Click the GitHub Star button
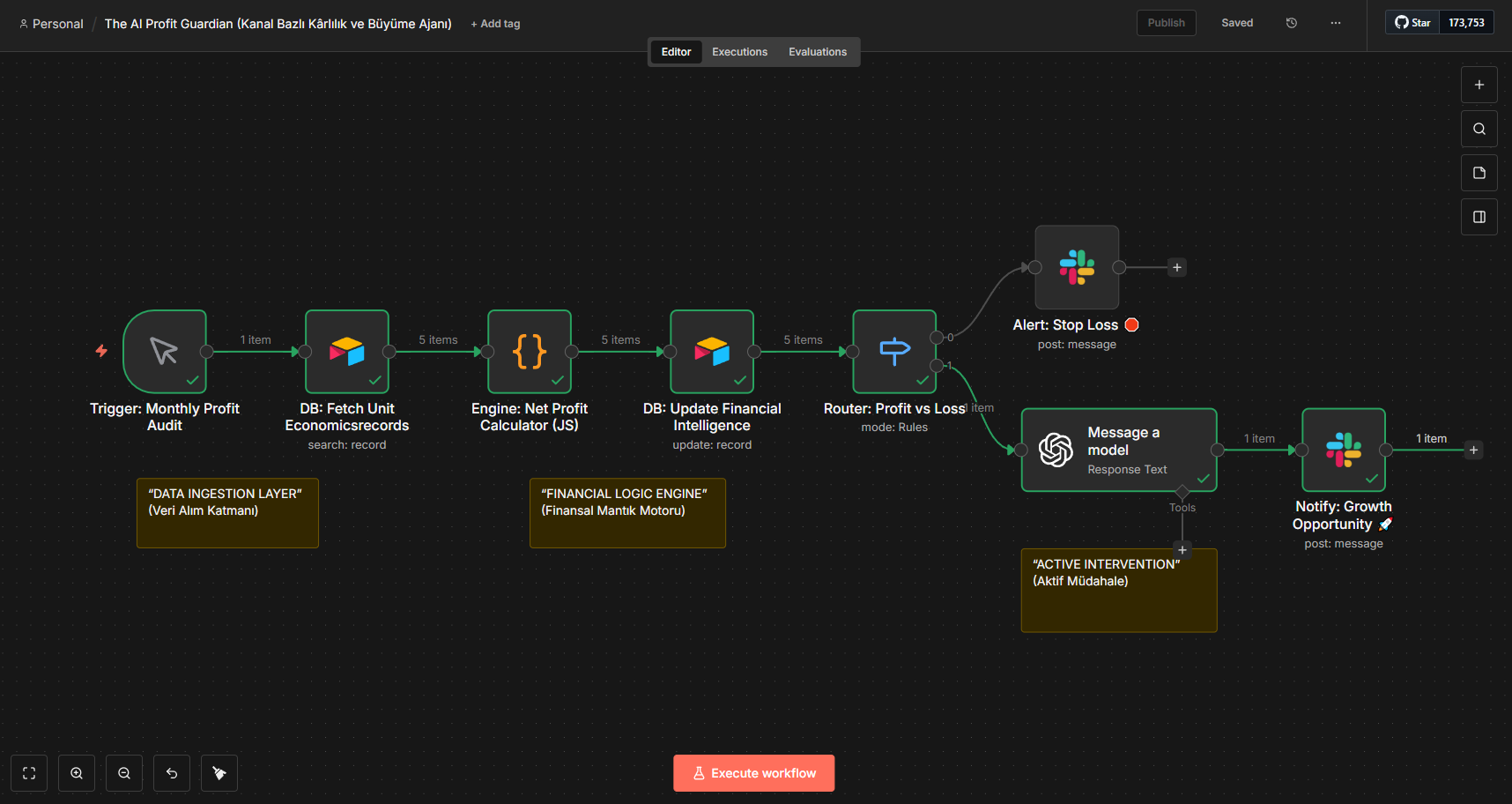Image resolution: width=1512 pixels, height=804 pixels. (1412, 23)
